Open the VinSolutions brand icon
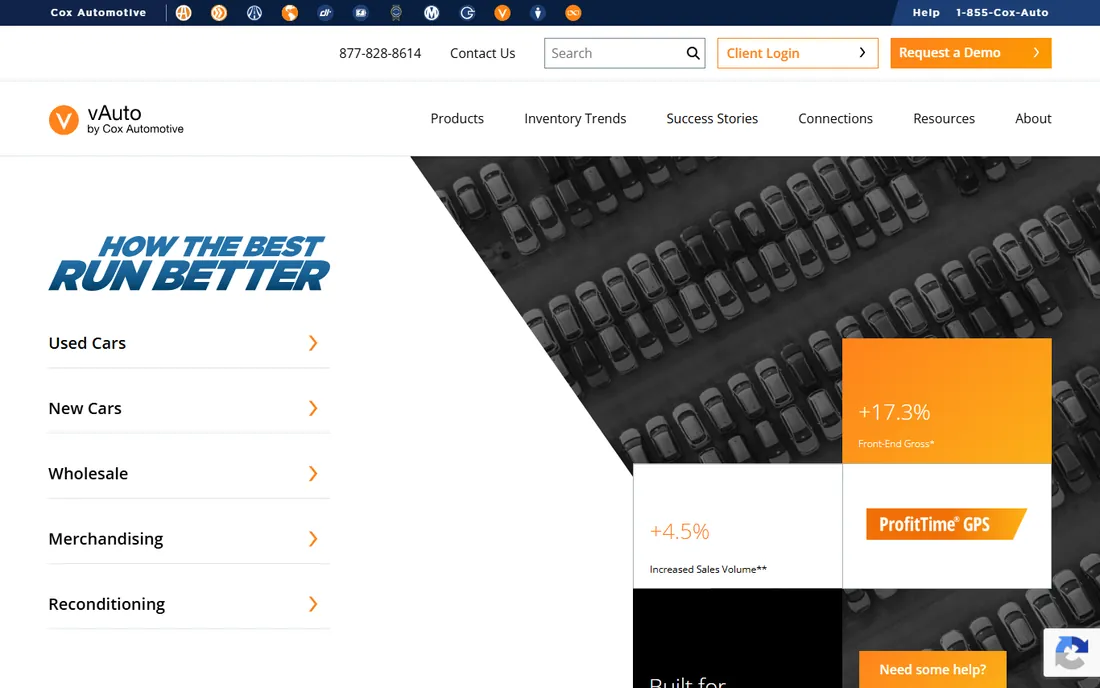1100x688 pixels. (538, 13)
